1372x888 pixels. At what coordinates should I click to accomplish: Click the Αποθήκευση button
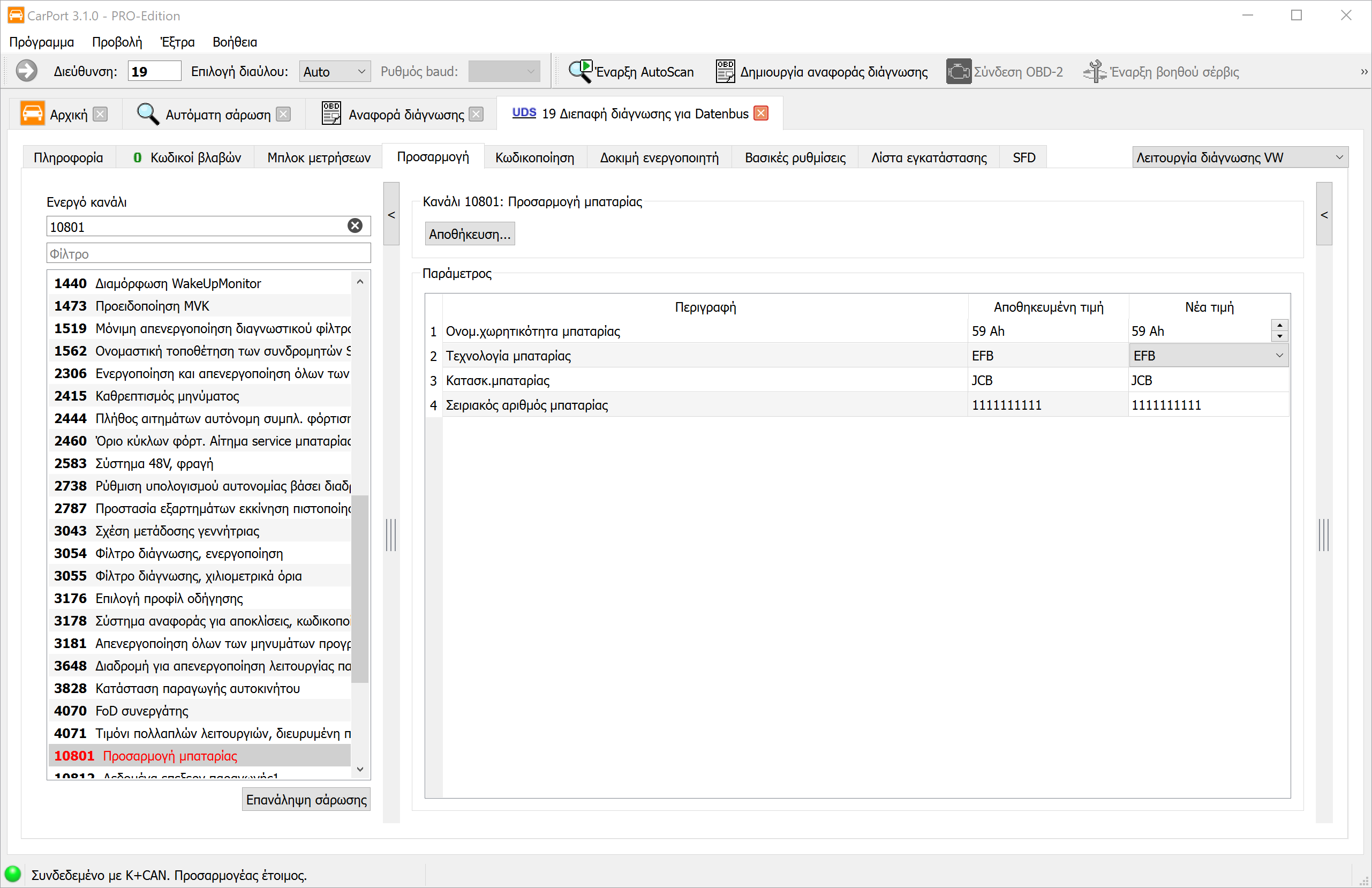(x=469, y=234)
